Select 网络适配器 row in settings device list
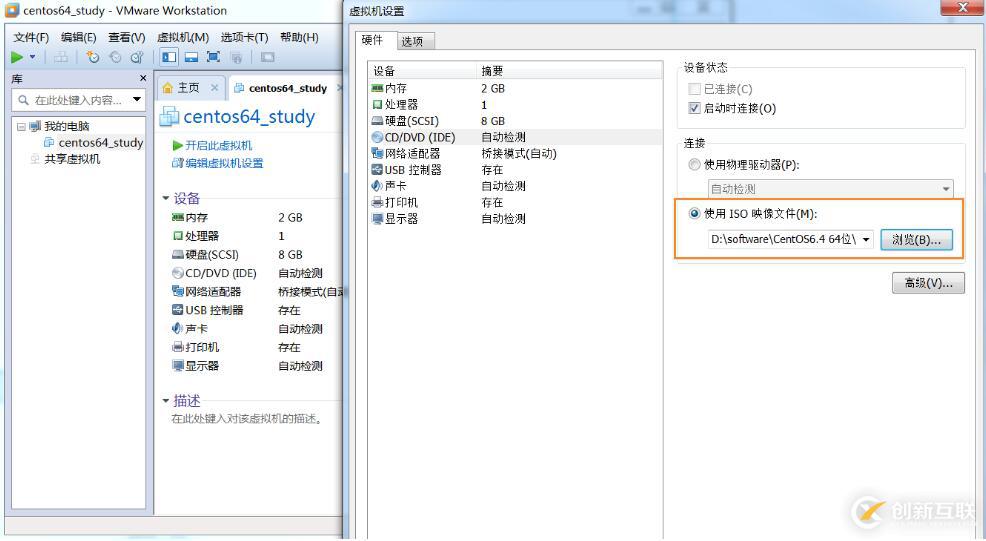 coord(515,153)
